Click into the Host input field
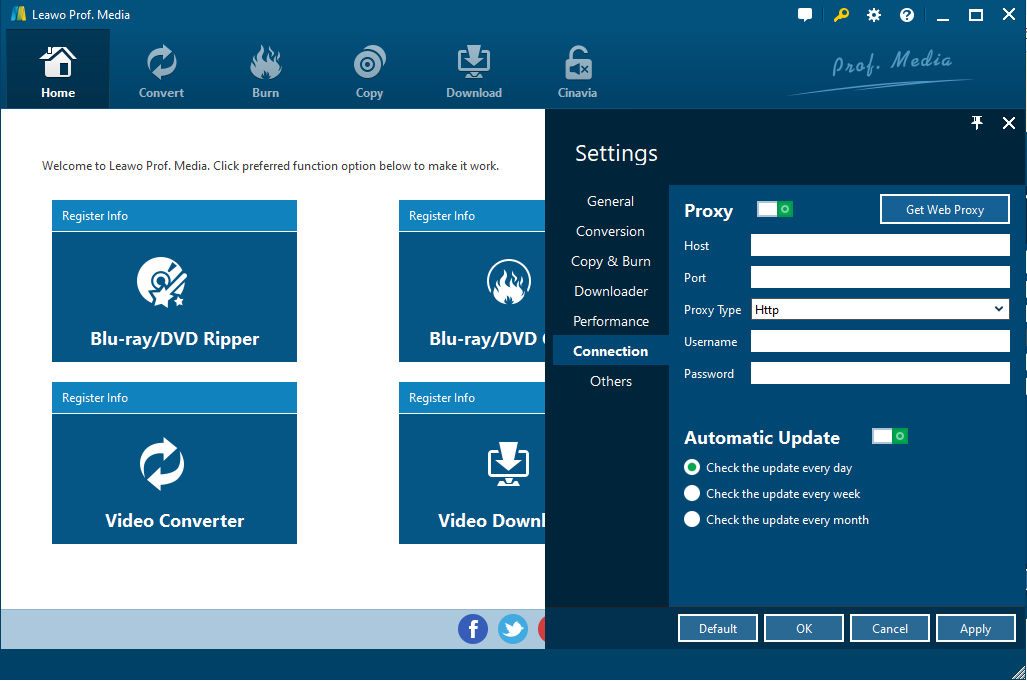The image size is (1027, 681). (x=880, y=245)
